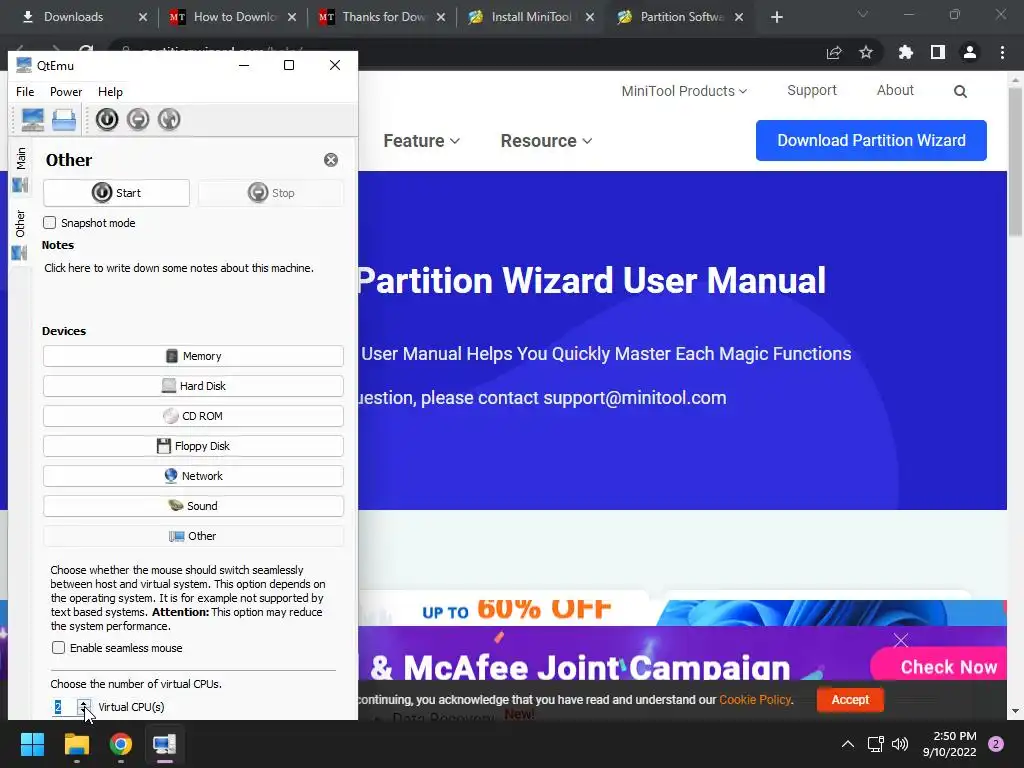Expand the Resource dropdown menu

pyautogui.click(x=547, y=141)
